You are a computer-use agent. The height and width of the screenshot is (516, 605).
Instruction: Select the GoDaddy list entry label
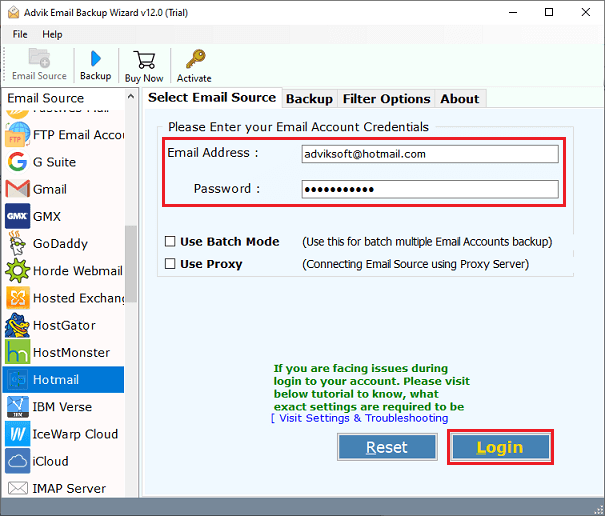click(x=60, y=244)
